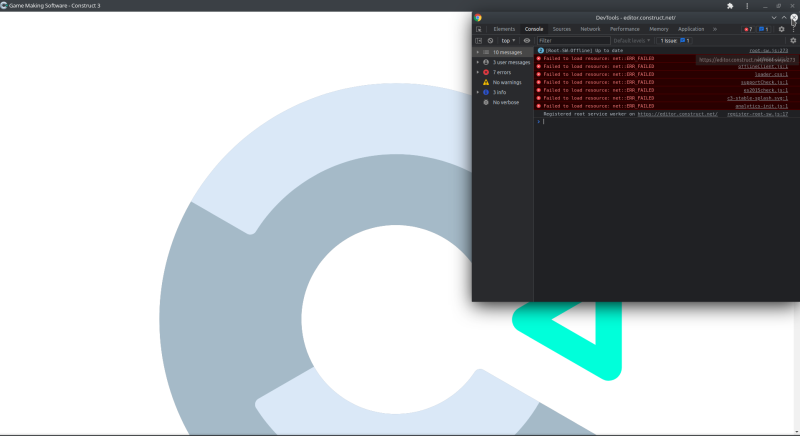This screenshot has height=436, width=800.
Task: Open the Memory tab
Action: point(659,29)
